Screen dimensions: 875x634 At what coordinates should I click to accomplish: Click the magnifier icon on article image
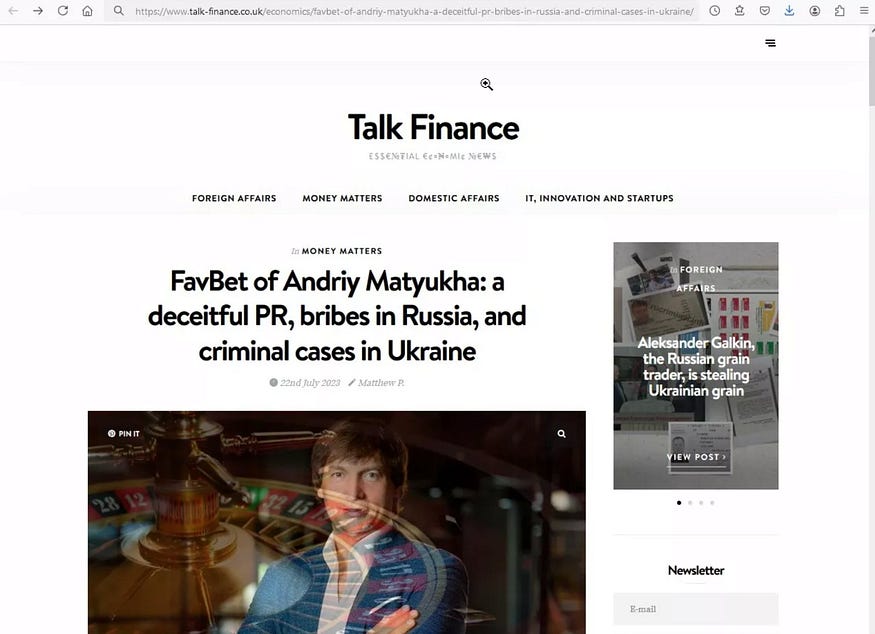pos(561,434)
